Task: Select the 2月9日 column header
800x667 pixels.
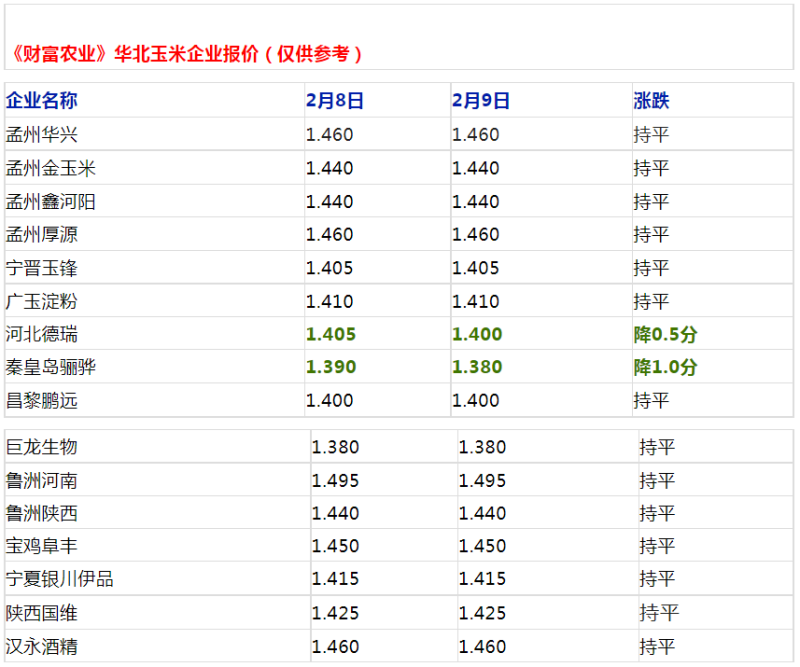Action: tap(481, 101)
